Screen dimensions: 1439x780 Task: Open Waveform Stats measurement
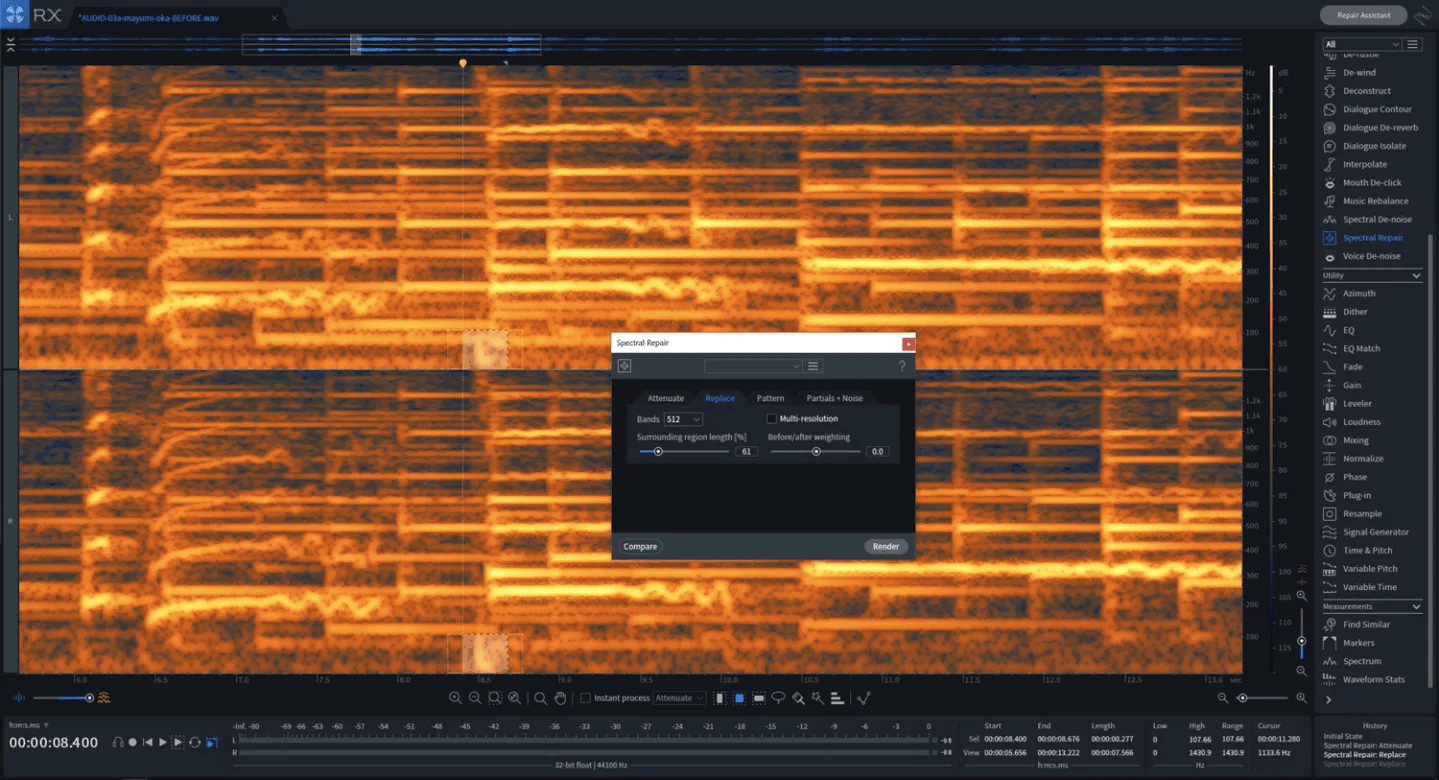pos(1373,679)
